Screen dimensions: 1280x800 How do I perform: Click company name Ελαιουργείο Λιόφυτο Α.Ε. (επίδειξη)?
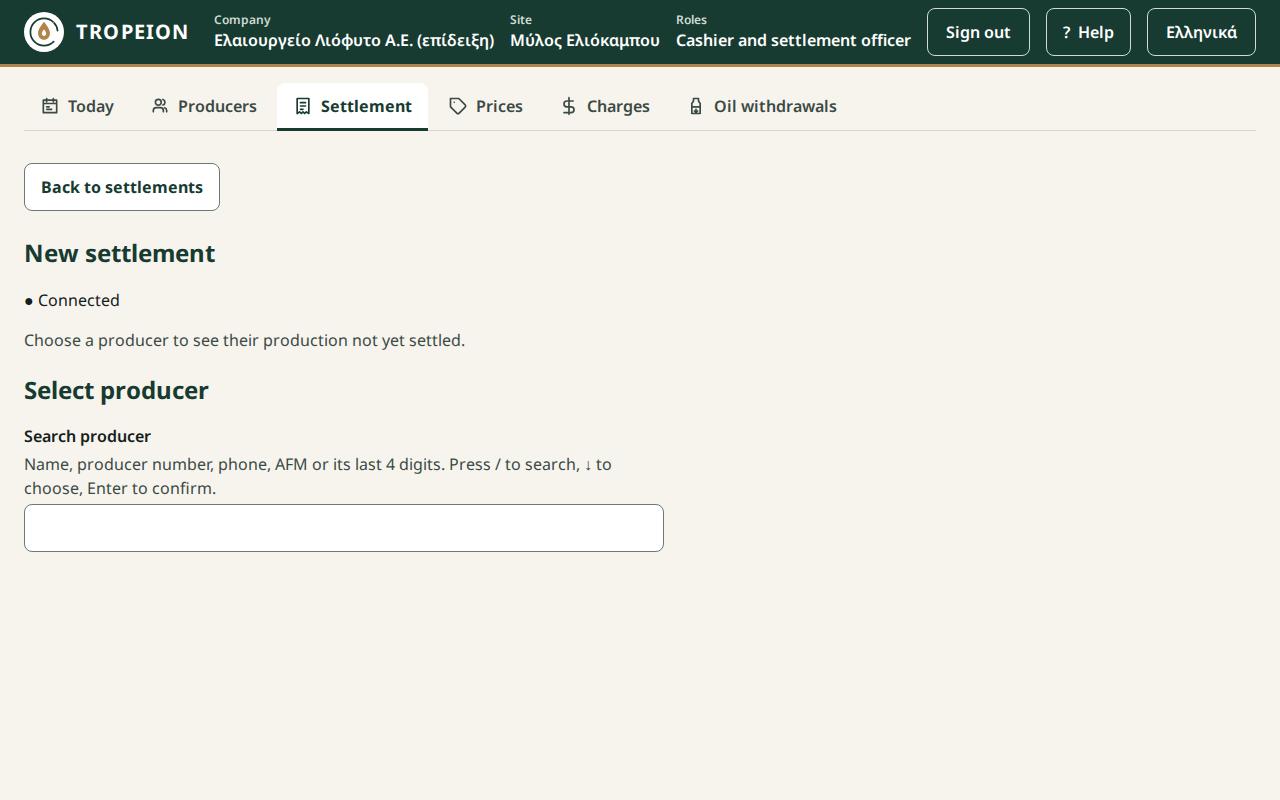[354, 41]
